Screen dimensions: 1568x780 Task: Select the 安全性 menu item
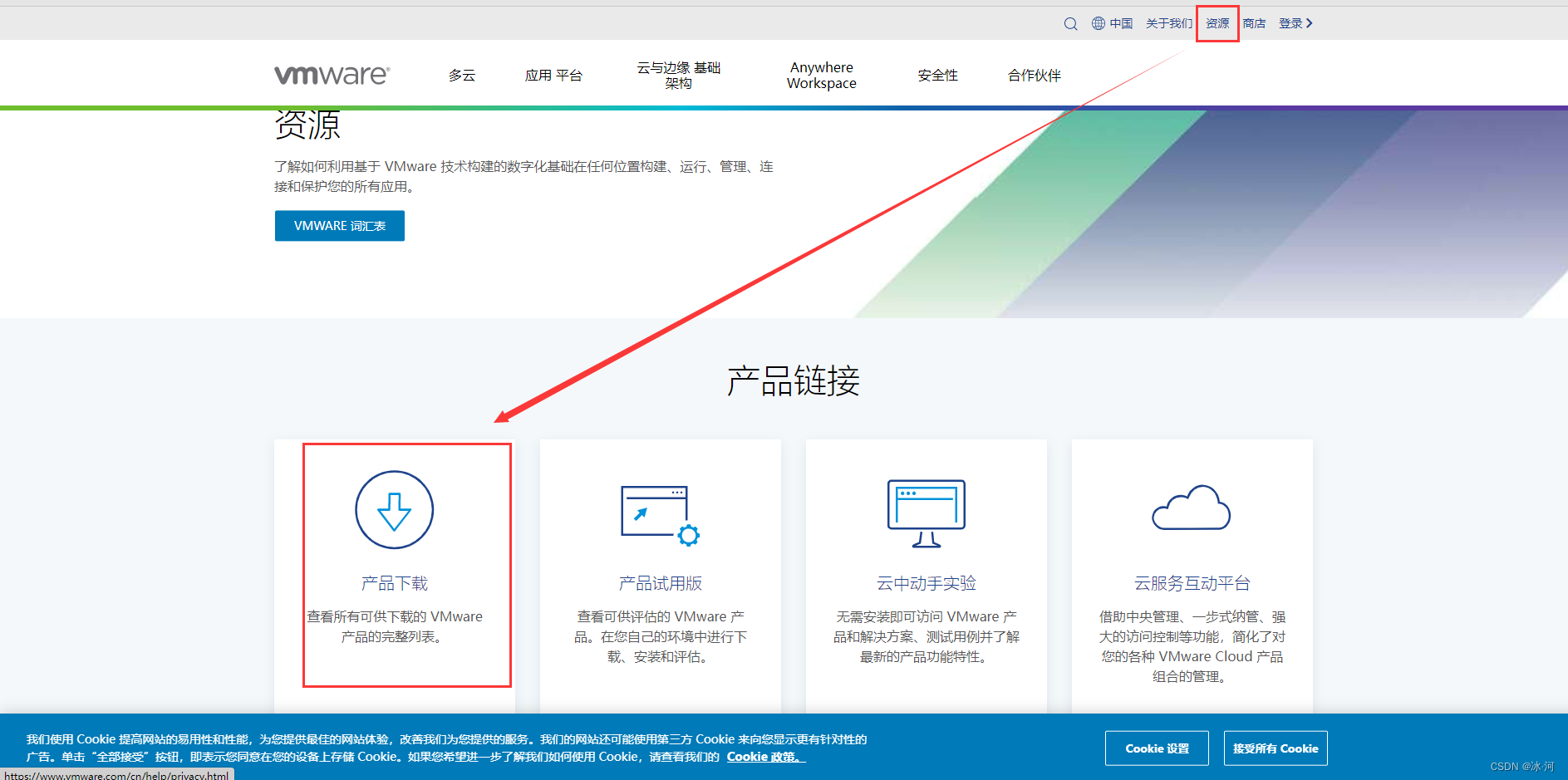(x=937, y=75)
